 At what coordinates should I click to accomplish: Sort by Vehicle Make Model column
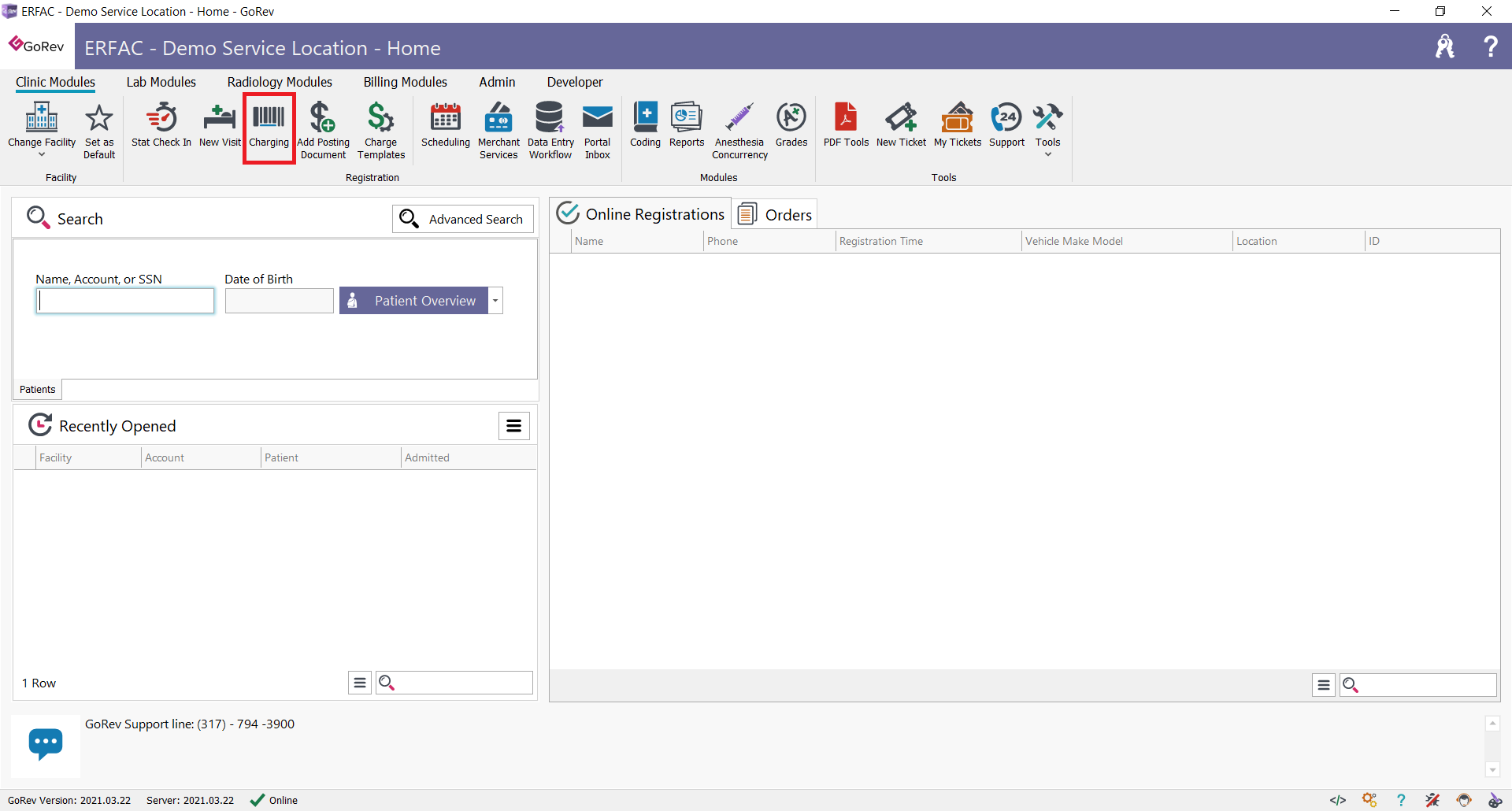(1127, 241)
